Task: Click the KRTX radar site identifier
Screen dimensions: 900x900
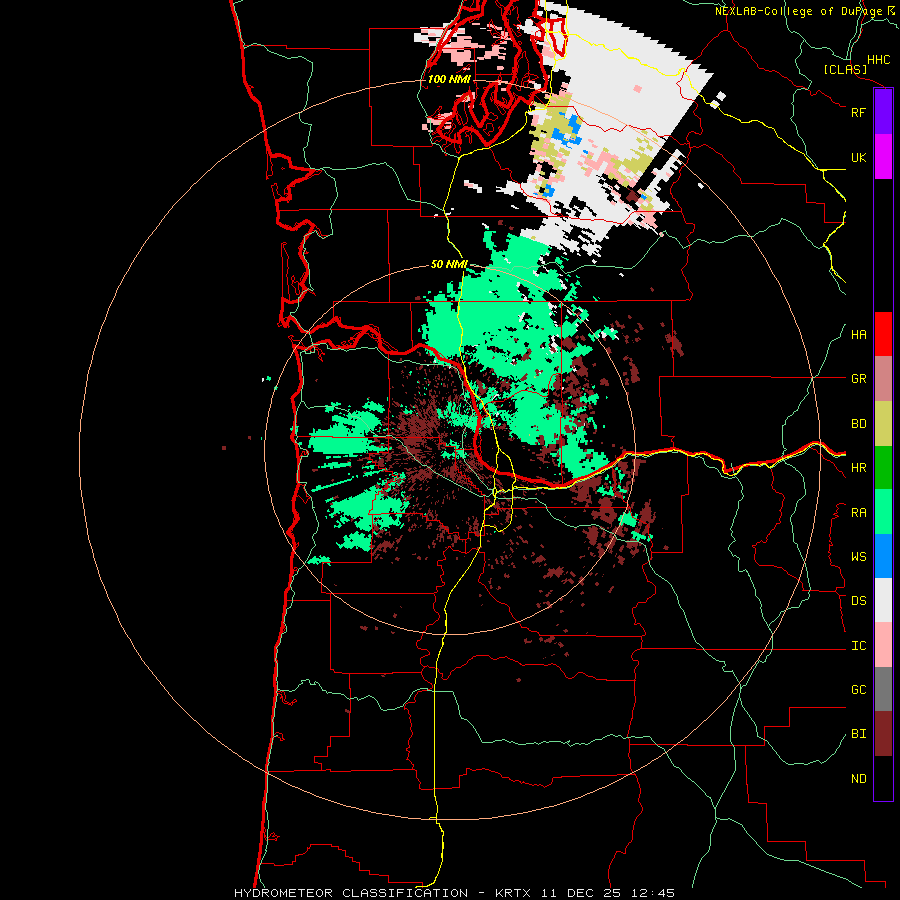Action: click(514, 893)
